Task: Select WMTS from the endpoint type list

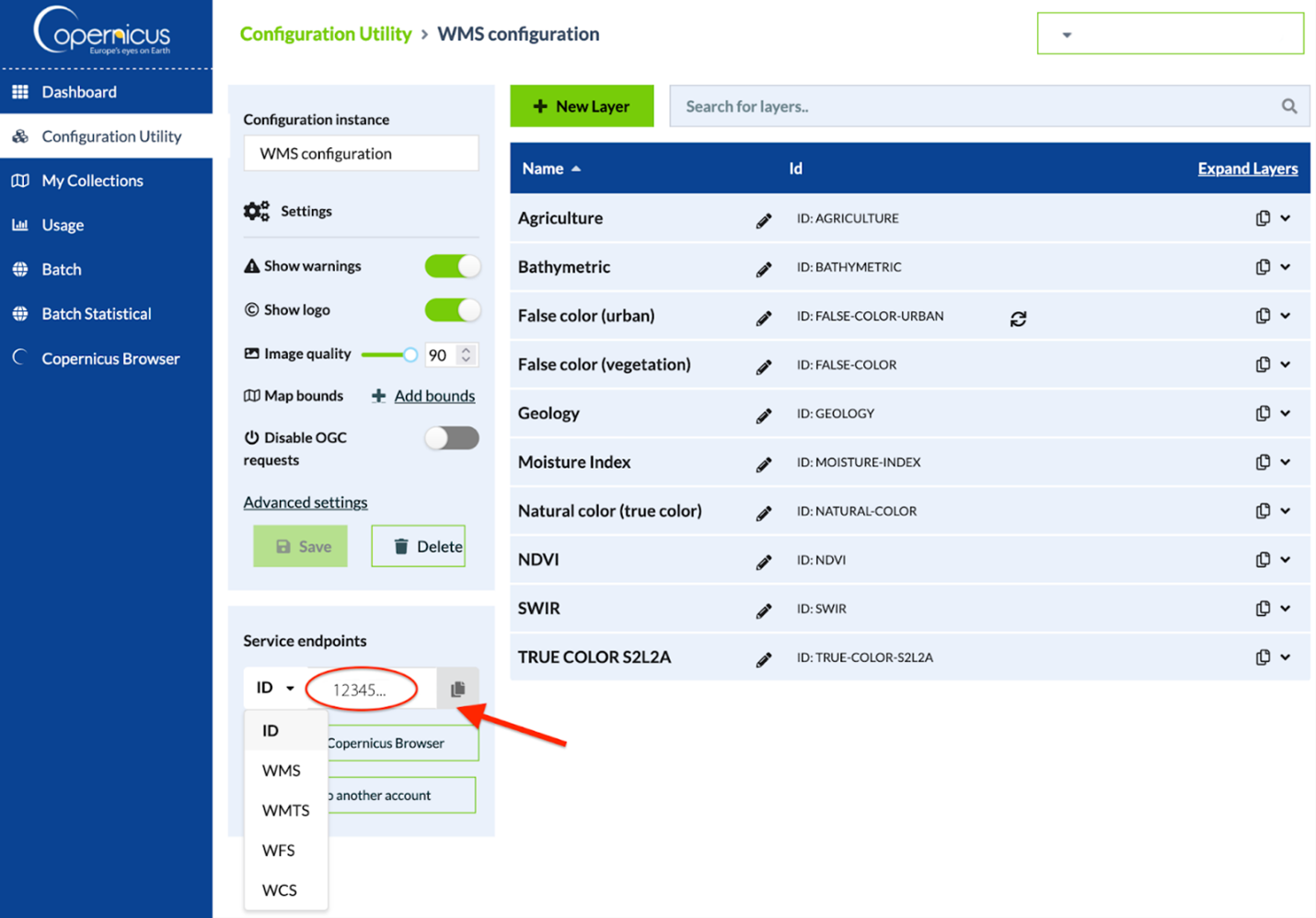Action: pos(285,810)
